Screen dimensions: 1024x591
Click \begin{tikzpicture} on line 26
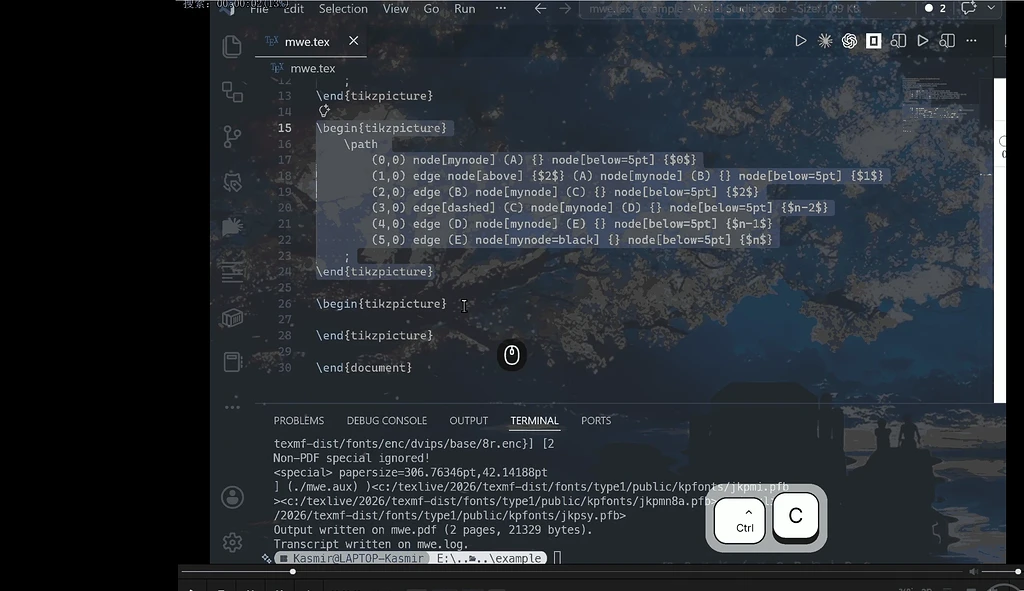pos(381,304)
